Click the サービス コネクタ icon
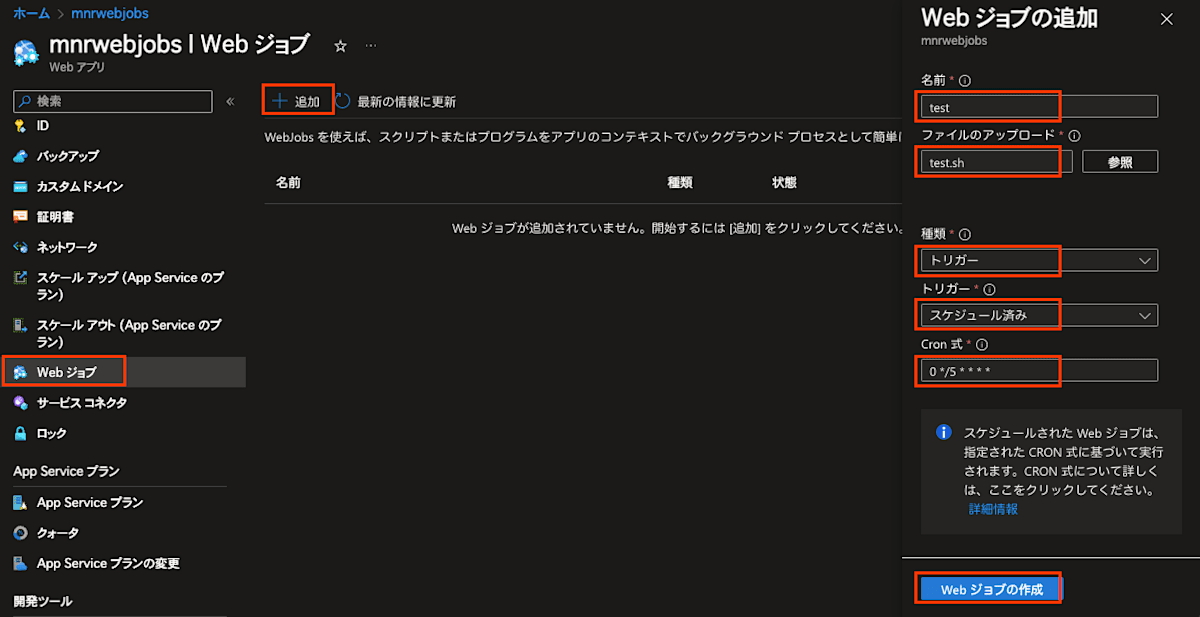The height and width of the screenshot is (617, 1200). click(20, 403)
